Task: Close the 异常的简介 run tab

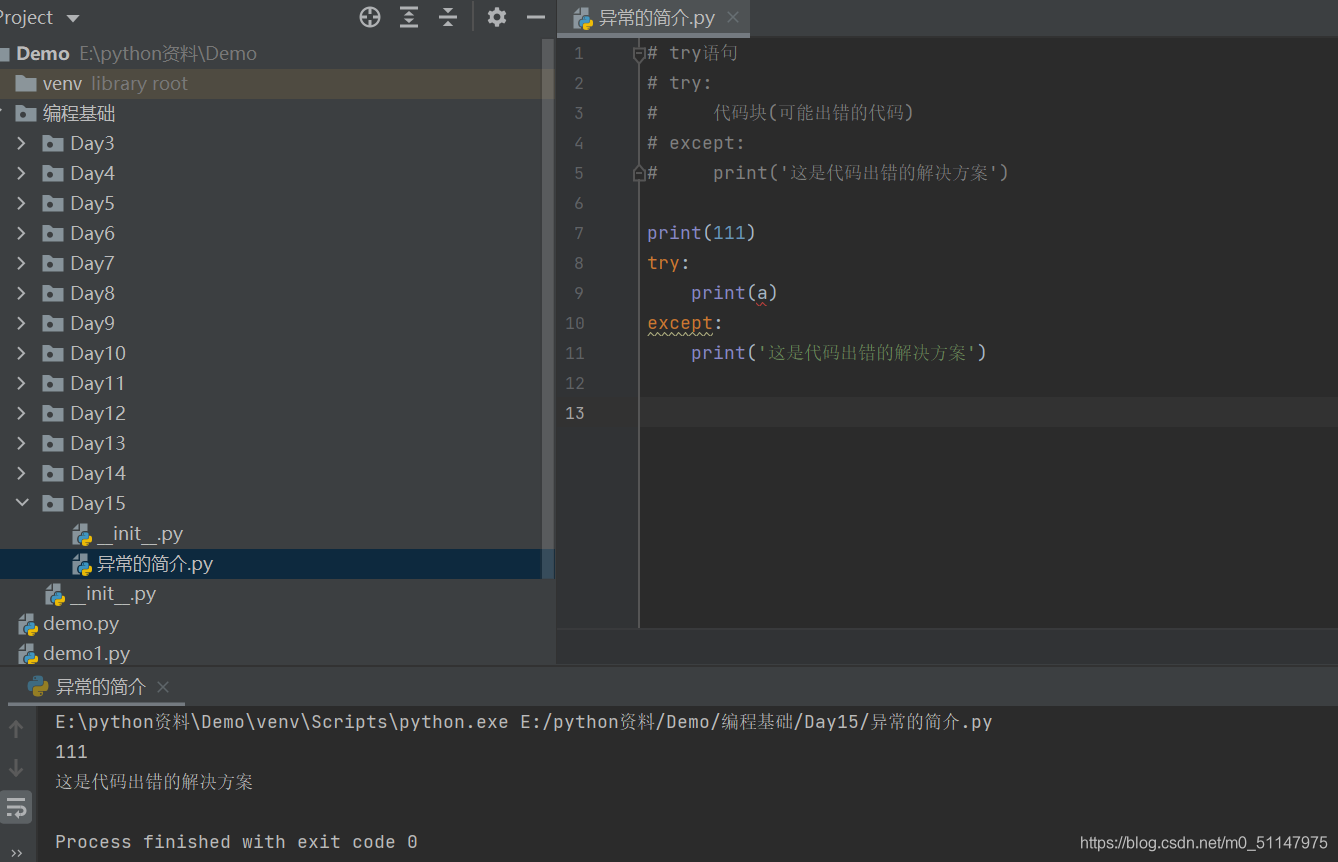Action: (x=163, y=687)
